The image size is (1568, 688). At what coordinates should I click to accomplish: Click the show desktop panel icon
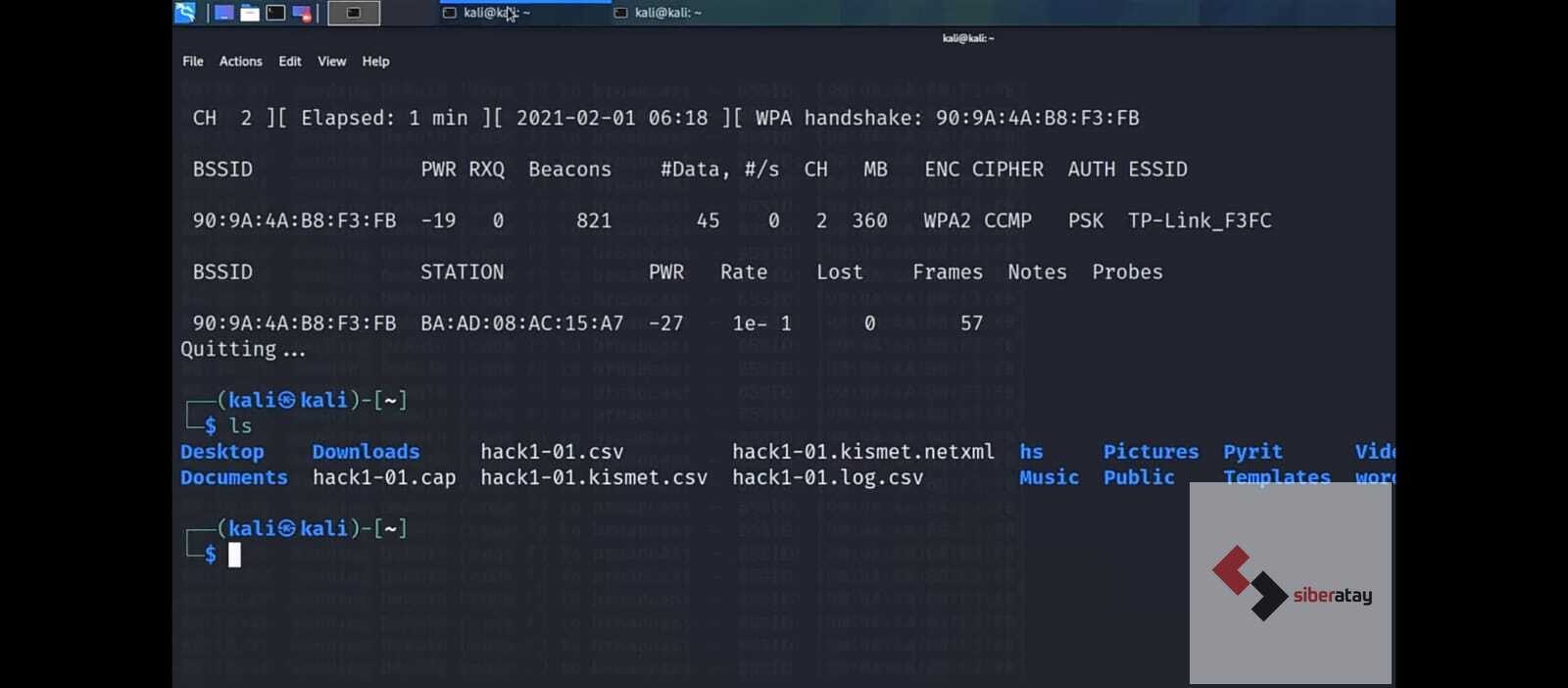224,13
